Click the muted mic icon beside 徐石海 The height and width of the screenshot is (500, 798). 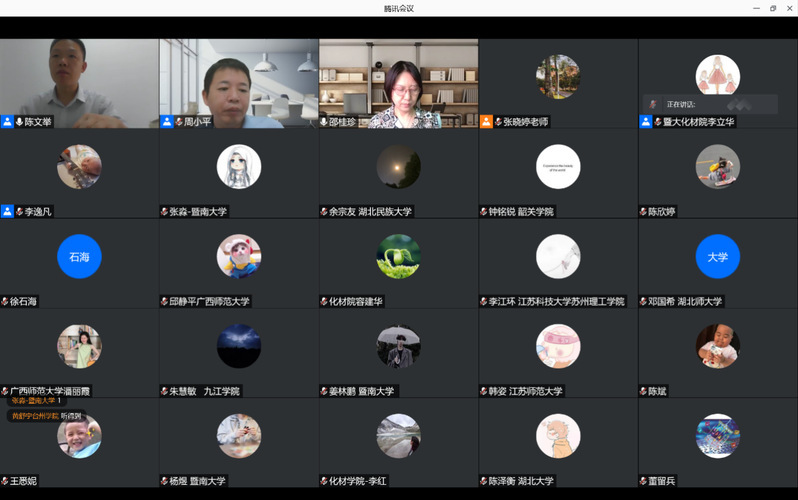click(5, 302)
